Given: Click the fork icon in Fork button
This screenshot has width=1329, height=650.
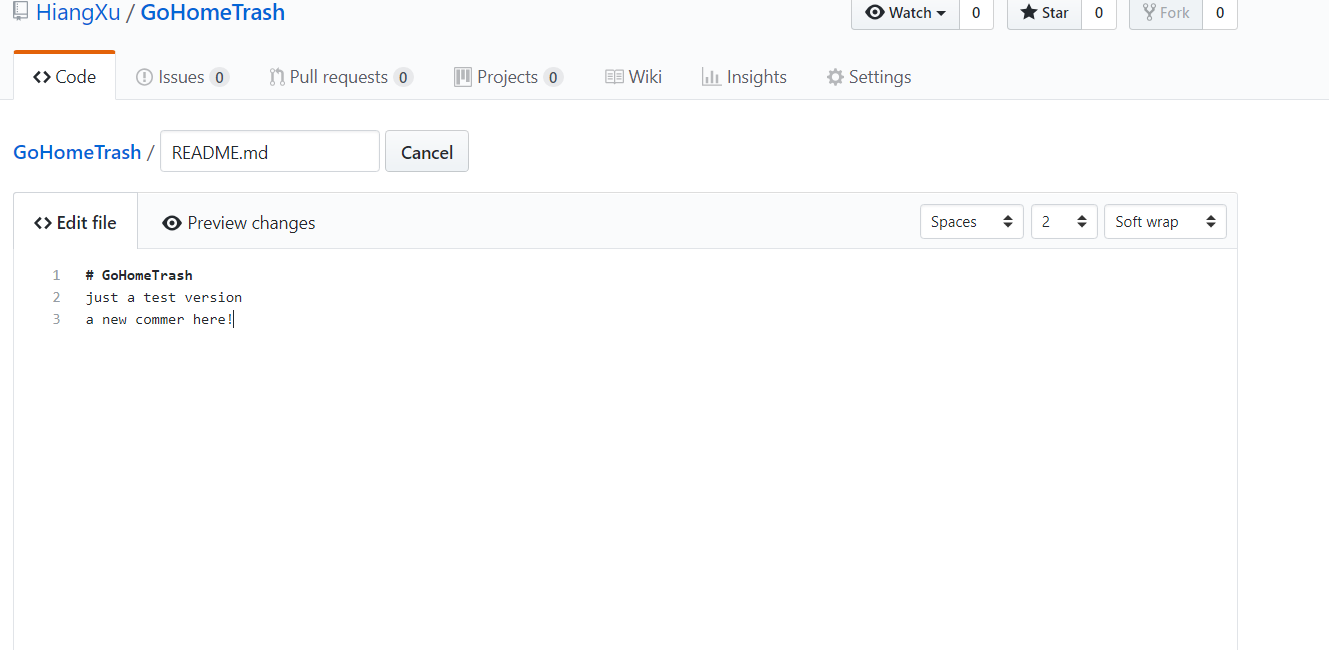Looking at the screenshot, I should coord(1149,13).
